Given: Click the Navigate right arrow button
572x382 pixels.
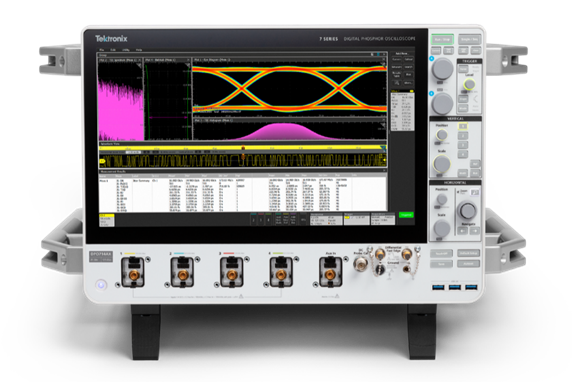Looking at the screenshot, I should coord(475,231).
